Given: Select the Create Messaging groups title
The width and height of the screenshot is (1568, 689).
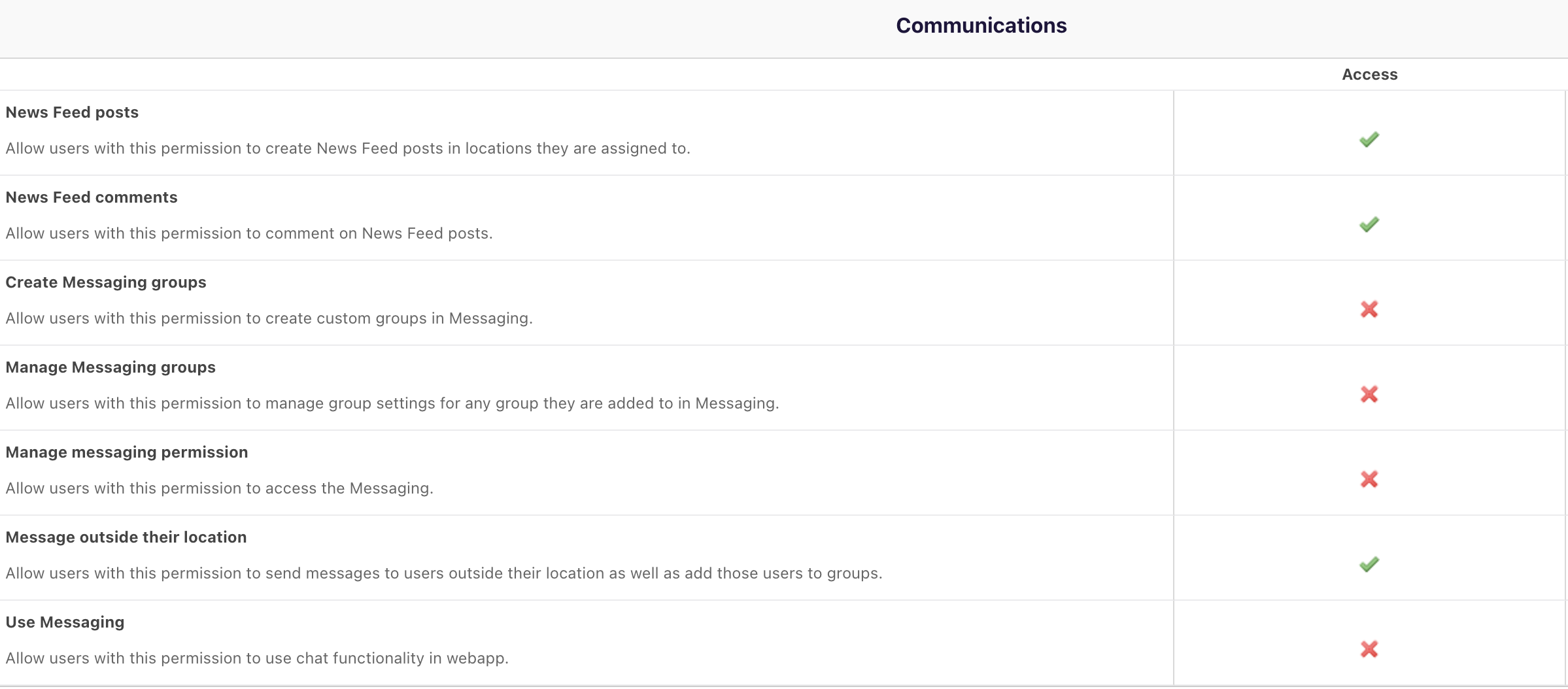Looking at the screenshot, I should (x=106, y=282).
